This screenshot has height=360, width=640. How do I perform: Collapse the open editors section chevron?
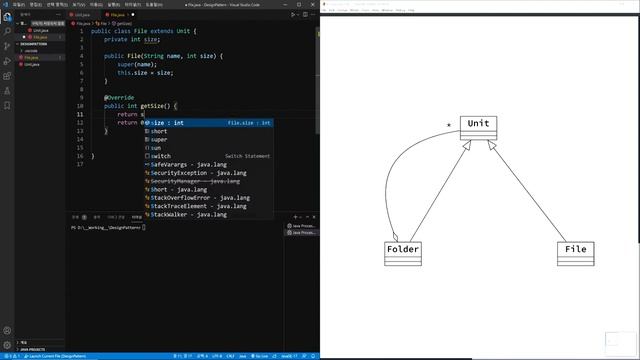click(18, 24)
